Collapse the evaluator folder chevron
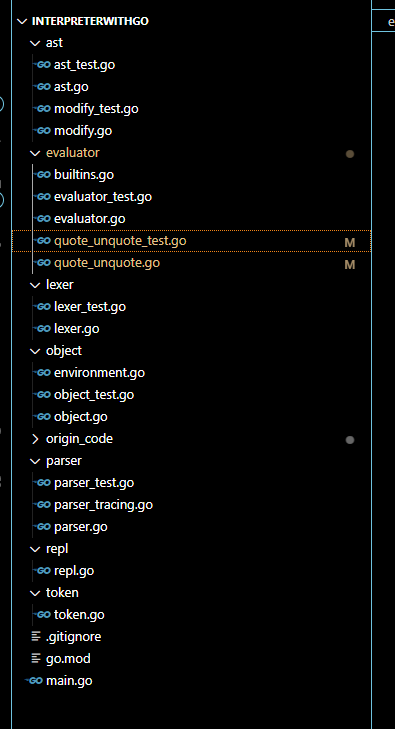The height and width of the screenshot is (729, 395). pyautogui.click(x=35, y=153)
